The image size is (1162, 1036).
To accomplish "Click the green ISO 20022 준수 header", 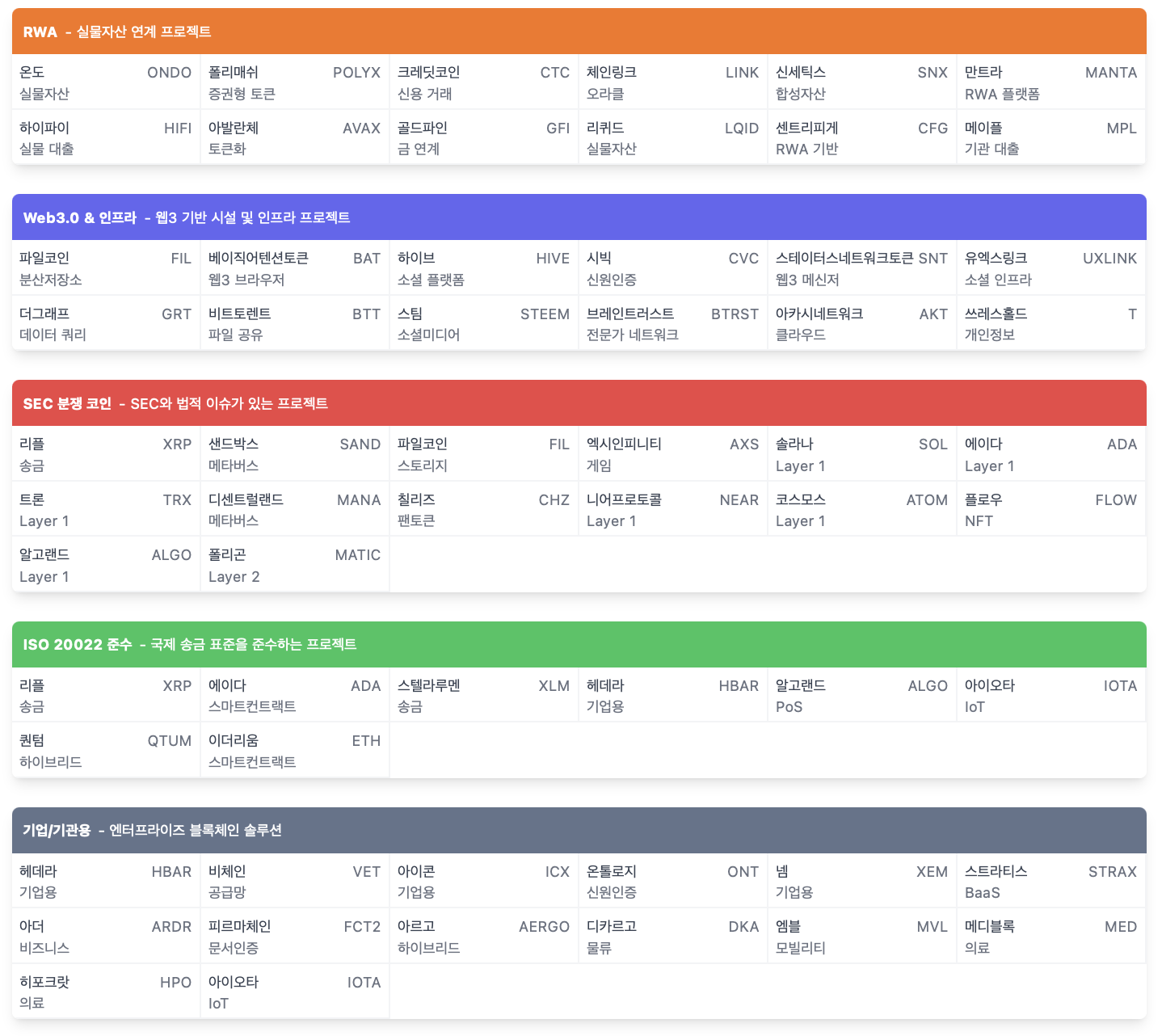I will pyautogui.click(x=579, y=644).
